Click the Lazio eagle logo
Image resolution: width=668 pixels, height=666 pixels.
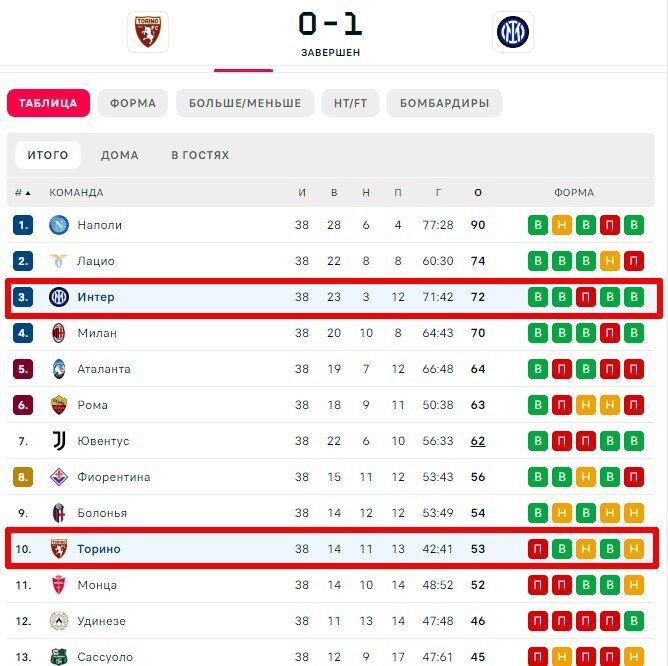[x=59, y=261]
